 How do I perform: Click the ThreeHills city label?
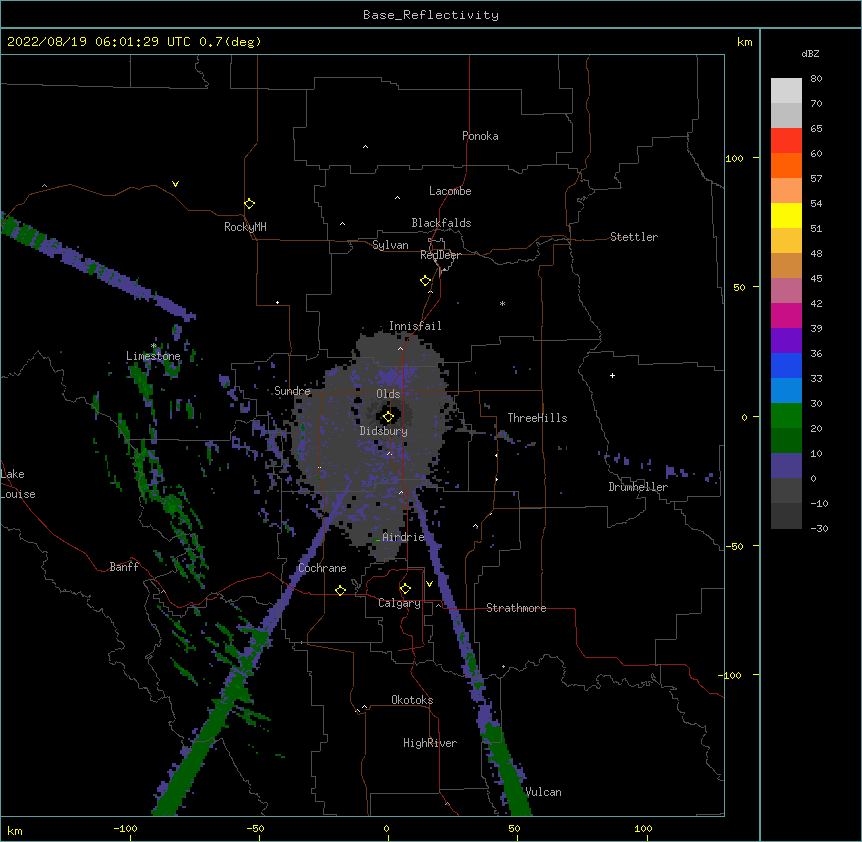[x=537, y=418]
